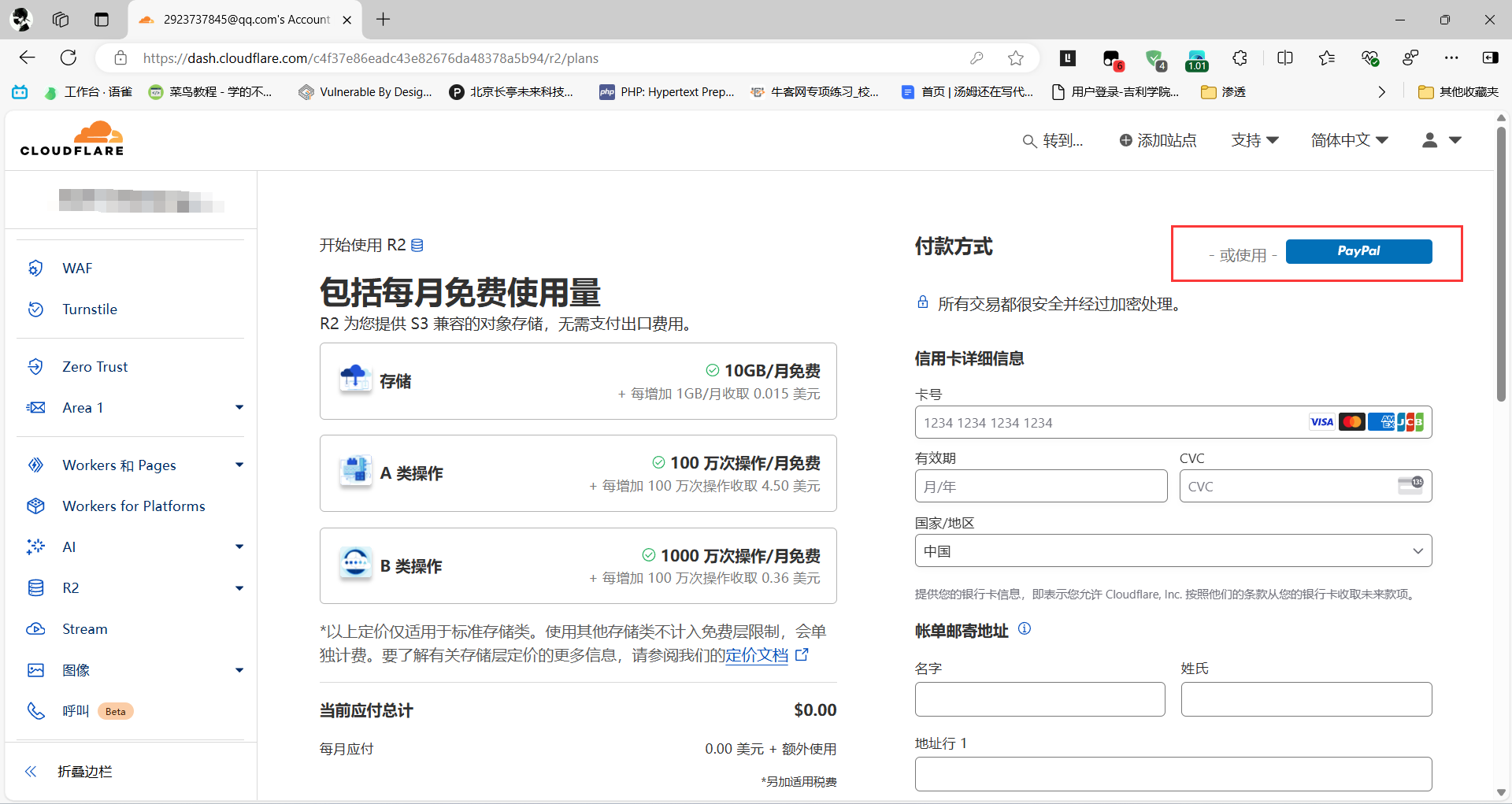Expand AI submenu arrow
The height and width of the screenshot is (804, 1512).
[x=239, y=547]
